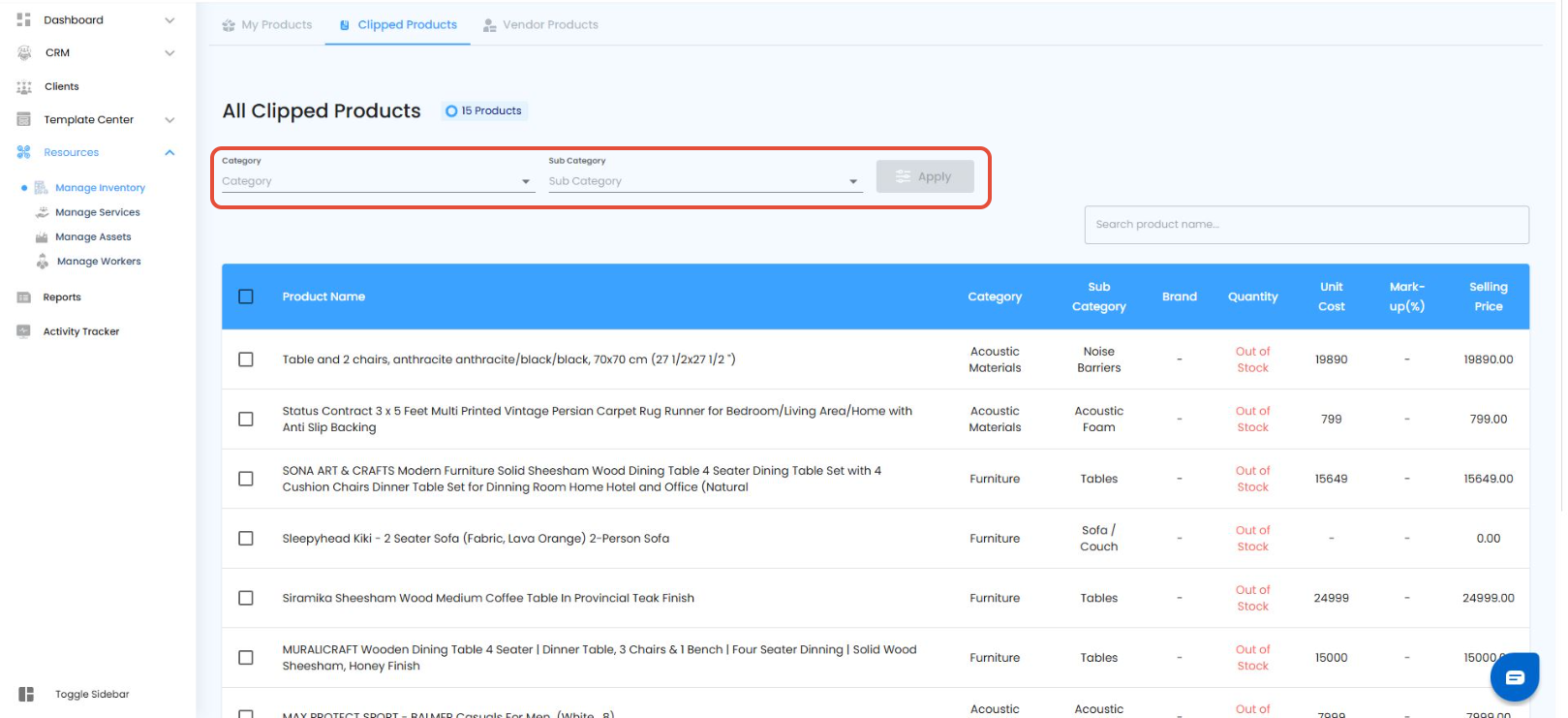Image resolution: width=1568 pixels, height=718 pixels.
Task: Open the Sub Category filter dropdown
Action: pos(704,181)
